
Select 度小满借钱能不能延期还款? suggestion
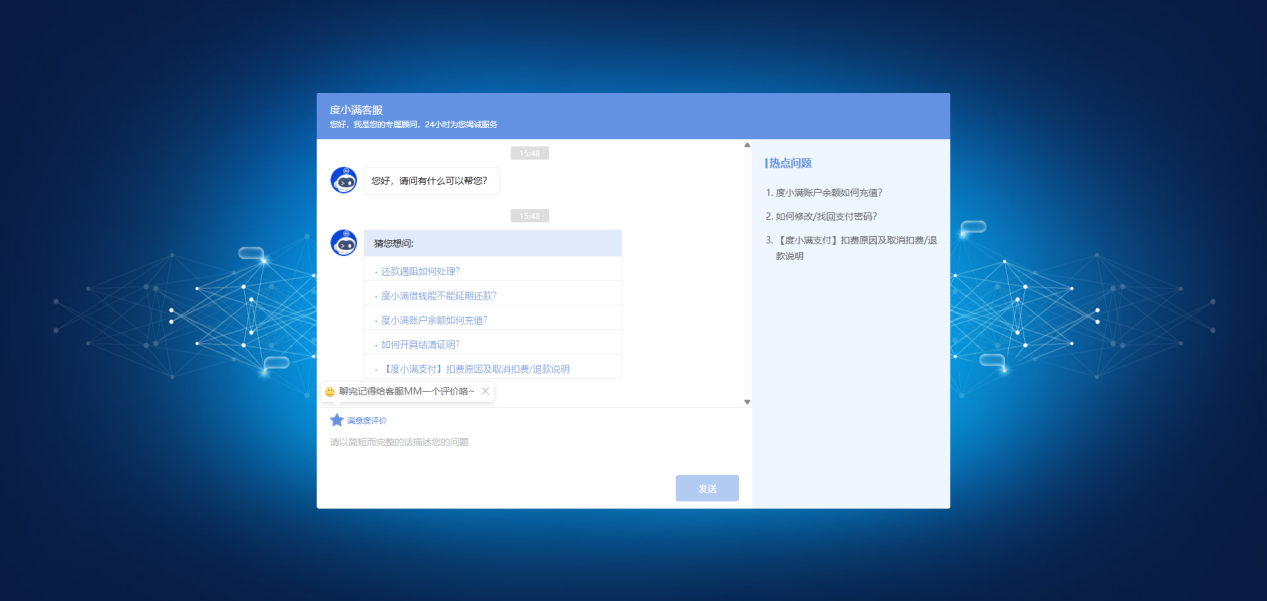(x=438, y=296)
